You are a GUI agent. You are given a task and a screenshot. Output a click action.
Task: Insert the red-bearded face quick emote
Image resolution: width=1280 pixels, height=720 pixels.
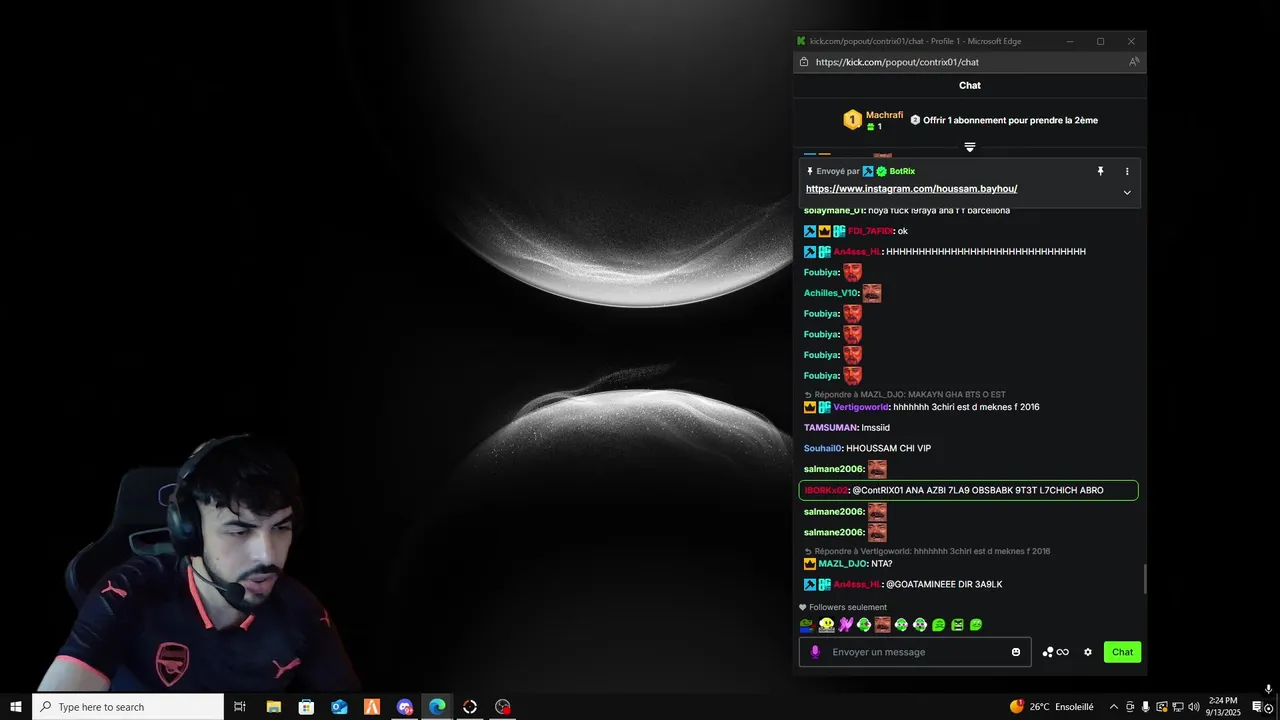(883, 625)
